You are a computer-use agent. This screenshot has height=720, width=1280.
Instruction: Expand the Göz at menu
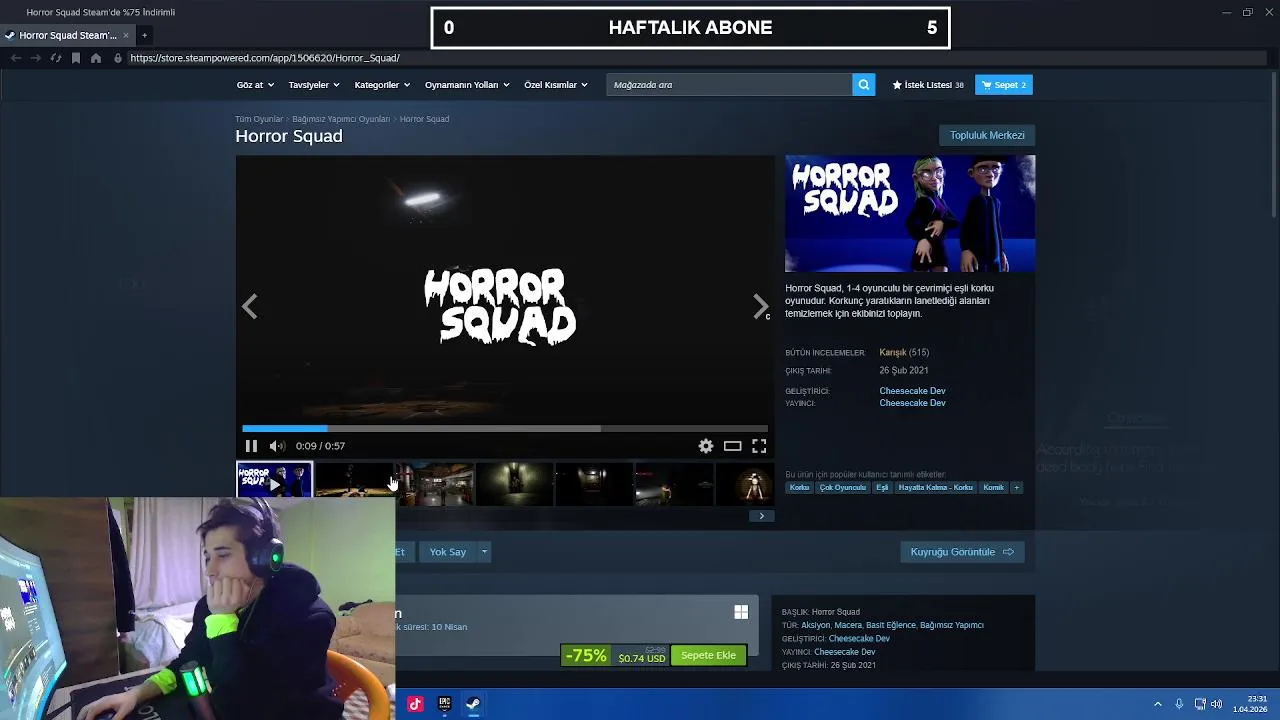[x=253, y=85]
